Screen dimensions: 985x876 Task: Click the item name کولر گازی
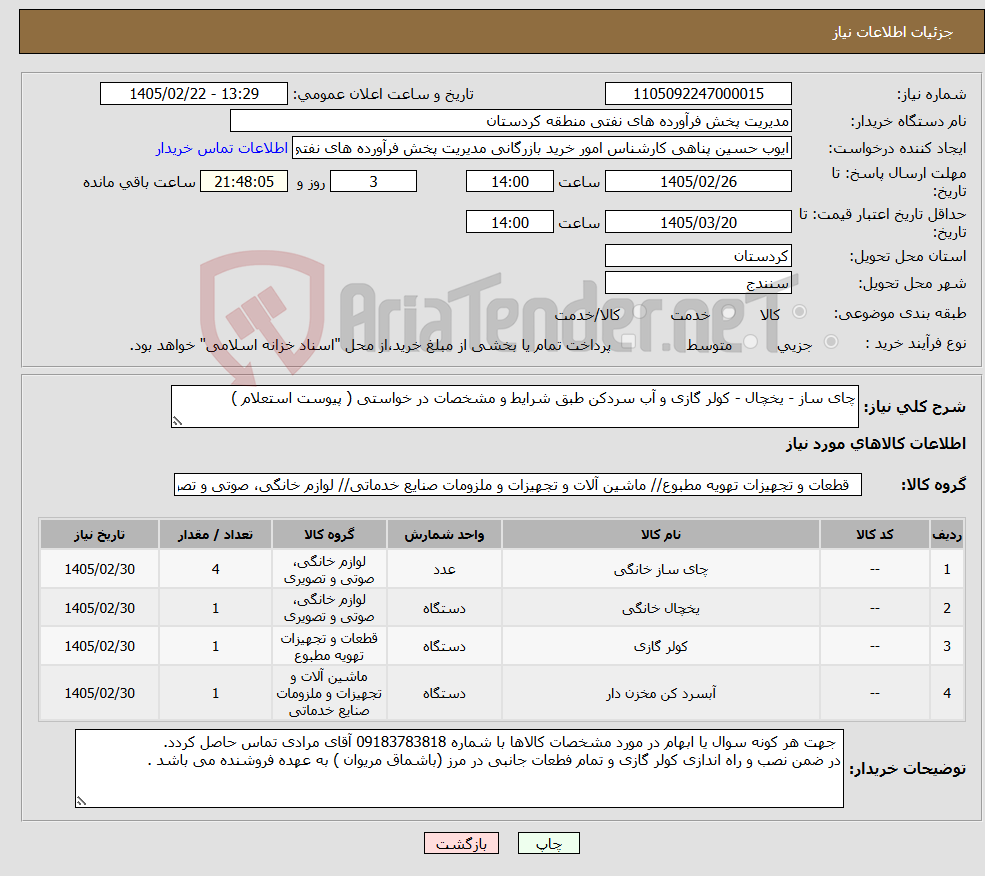coord(661,646)
